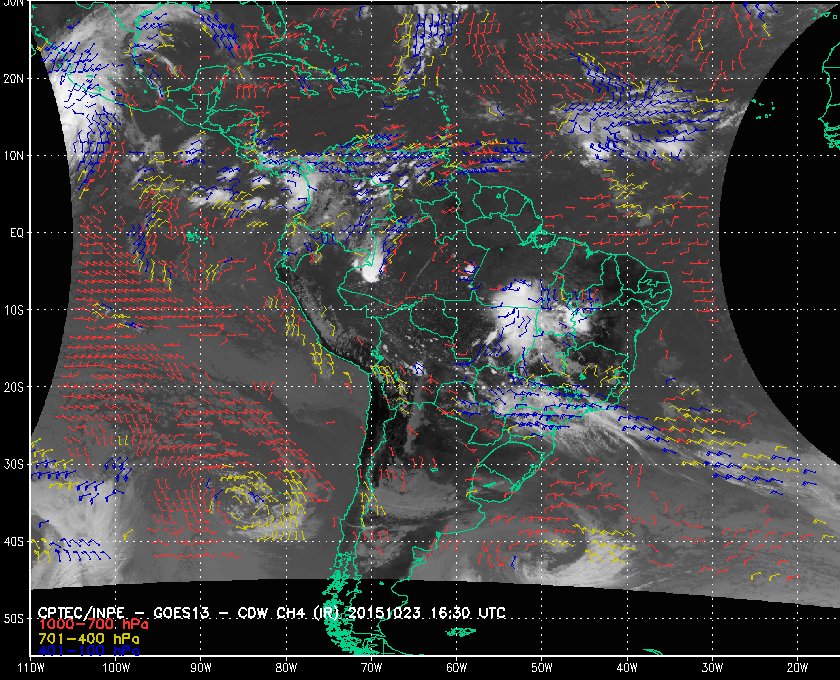840x680 pixels.
Task: Click the EQ equator label
Action: (17, 233)
